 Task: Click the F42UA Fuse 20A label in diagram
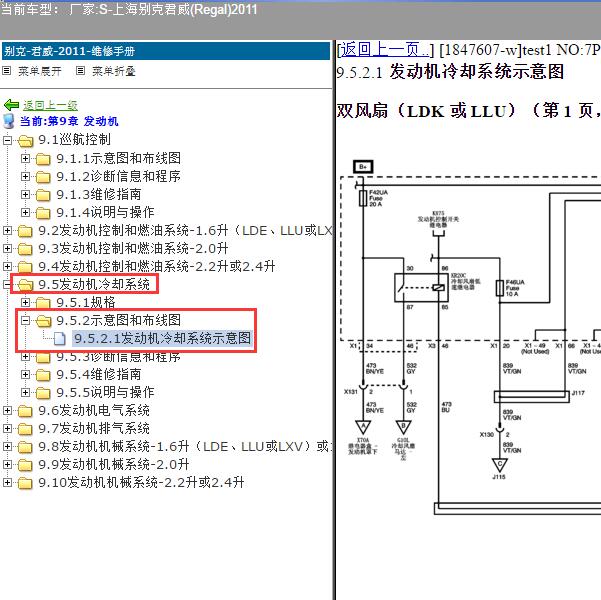coord(378,198)
